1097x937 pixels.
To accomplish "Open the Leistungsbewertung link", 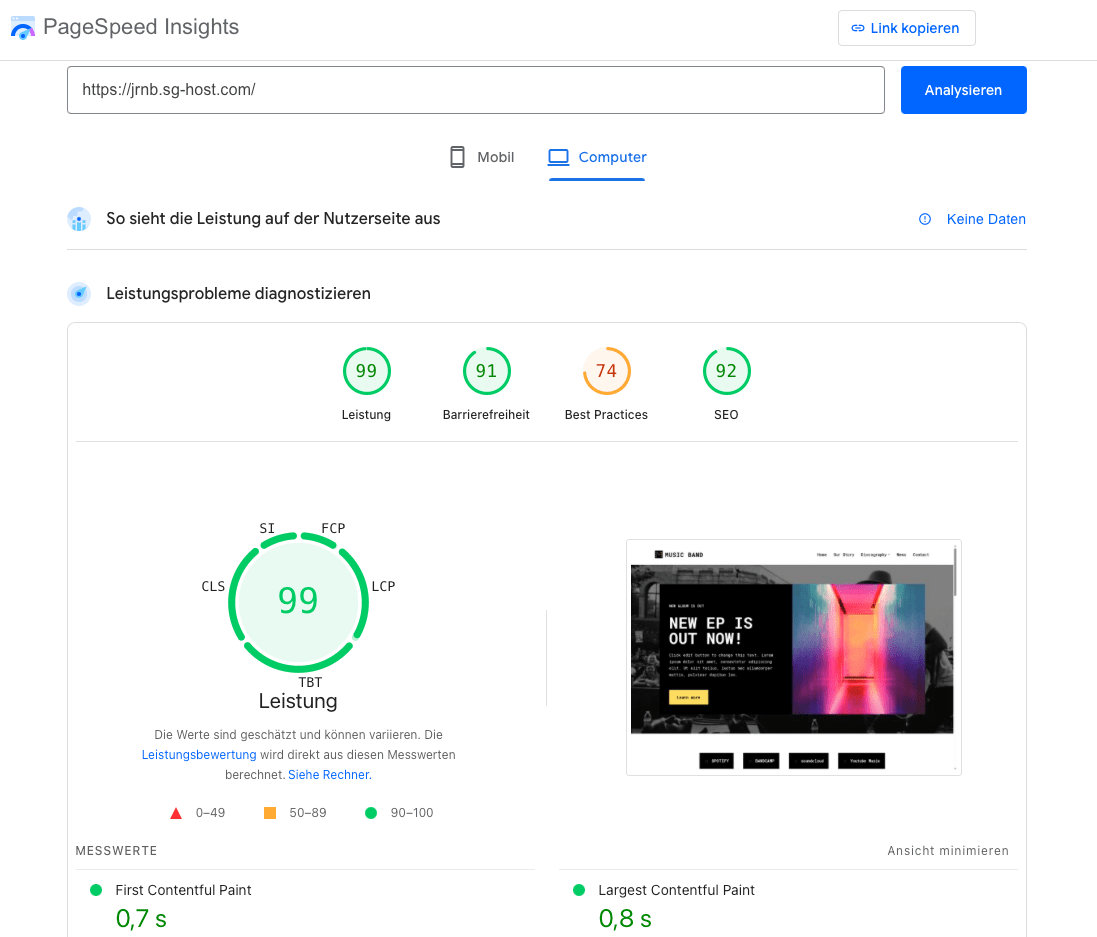I will pos(199,755).
